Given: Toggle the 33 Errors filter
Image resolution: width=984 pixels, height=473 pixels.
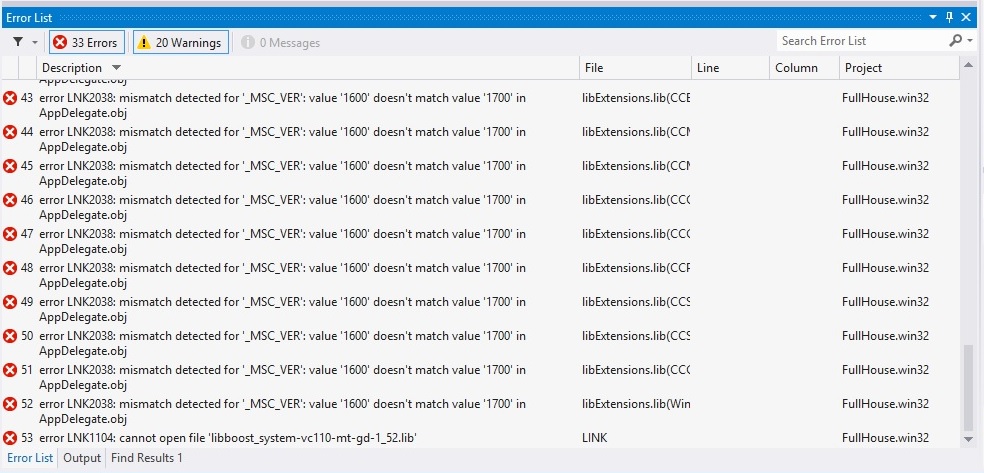Looking at the screenshot, I should [x=86, y=42].
